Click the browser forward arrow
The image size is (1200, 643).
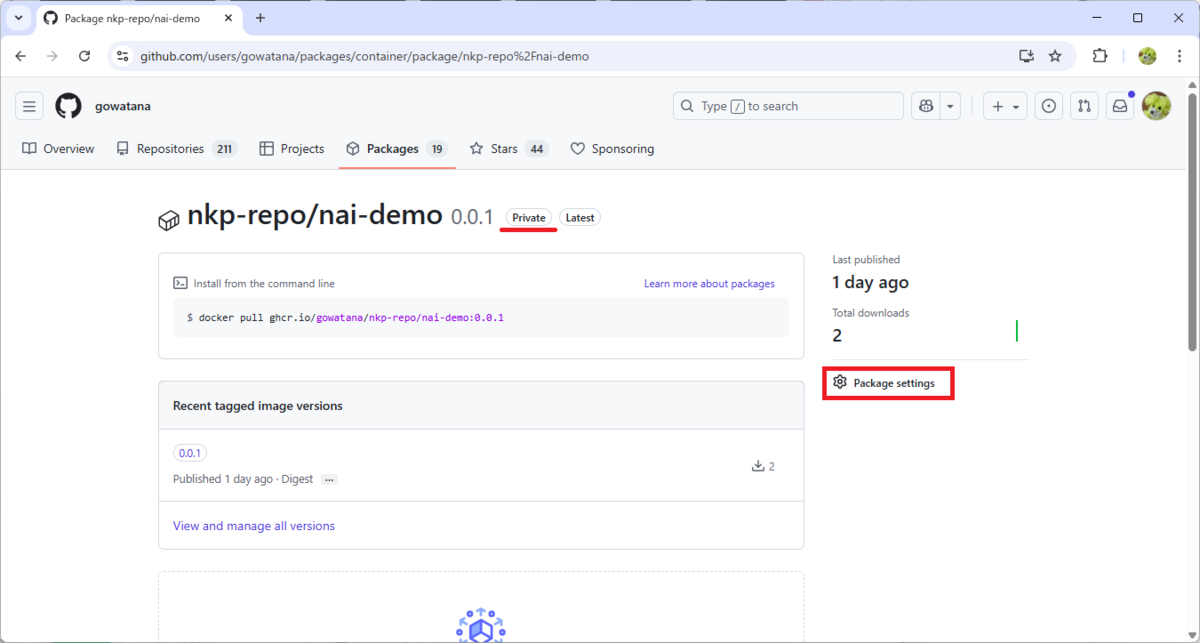pos(52,56)
